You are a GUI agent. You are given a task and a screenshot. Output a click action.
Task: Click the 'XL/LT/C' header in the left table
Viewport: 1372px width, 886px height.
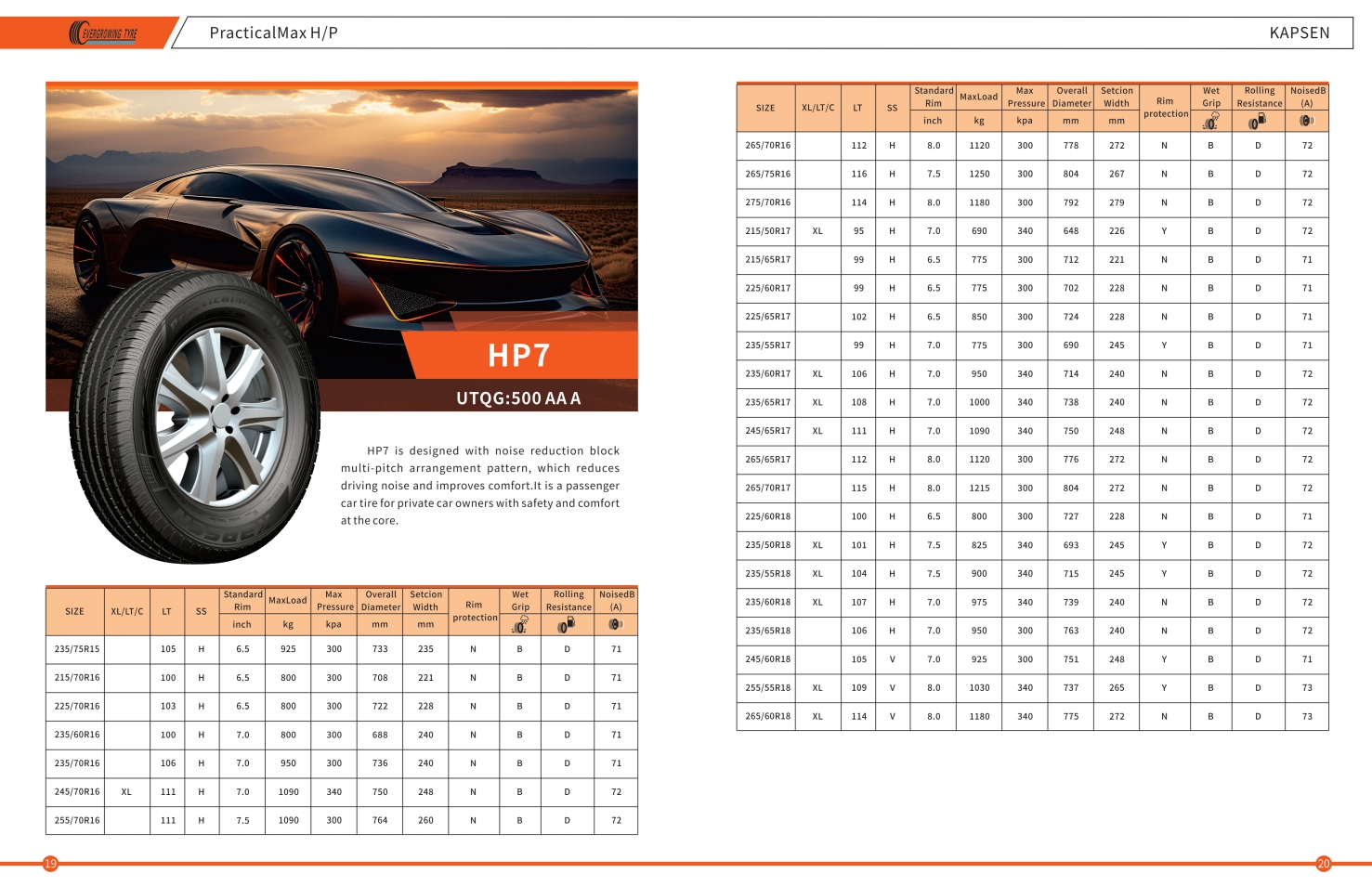tap(127, 611)
